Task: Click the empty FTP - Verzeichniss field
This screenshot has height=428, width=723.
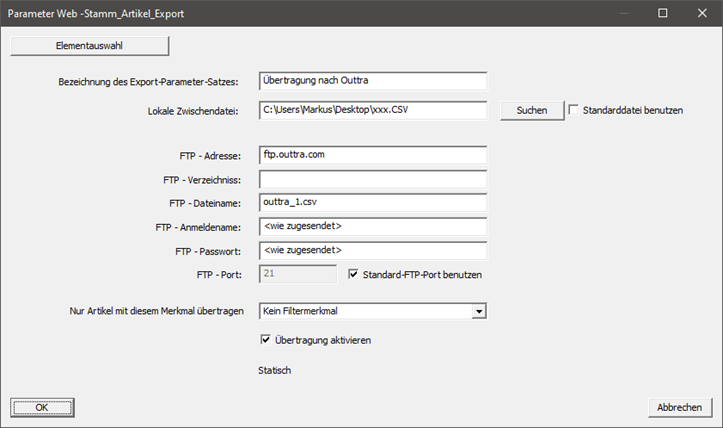Action: 373,179
